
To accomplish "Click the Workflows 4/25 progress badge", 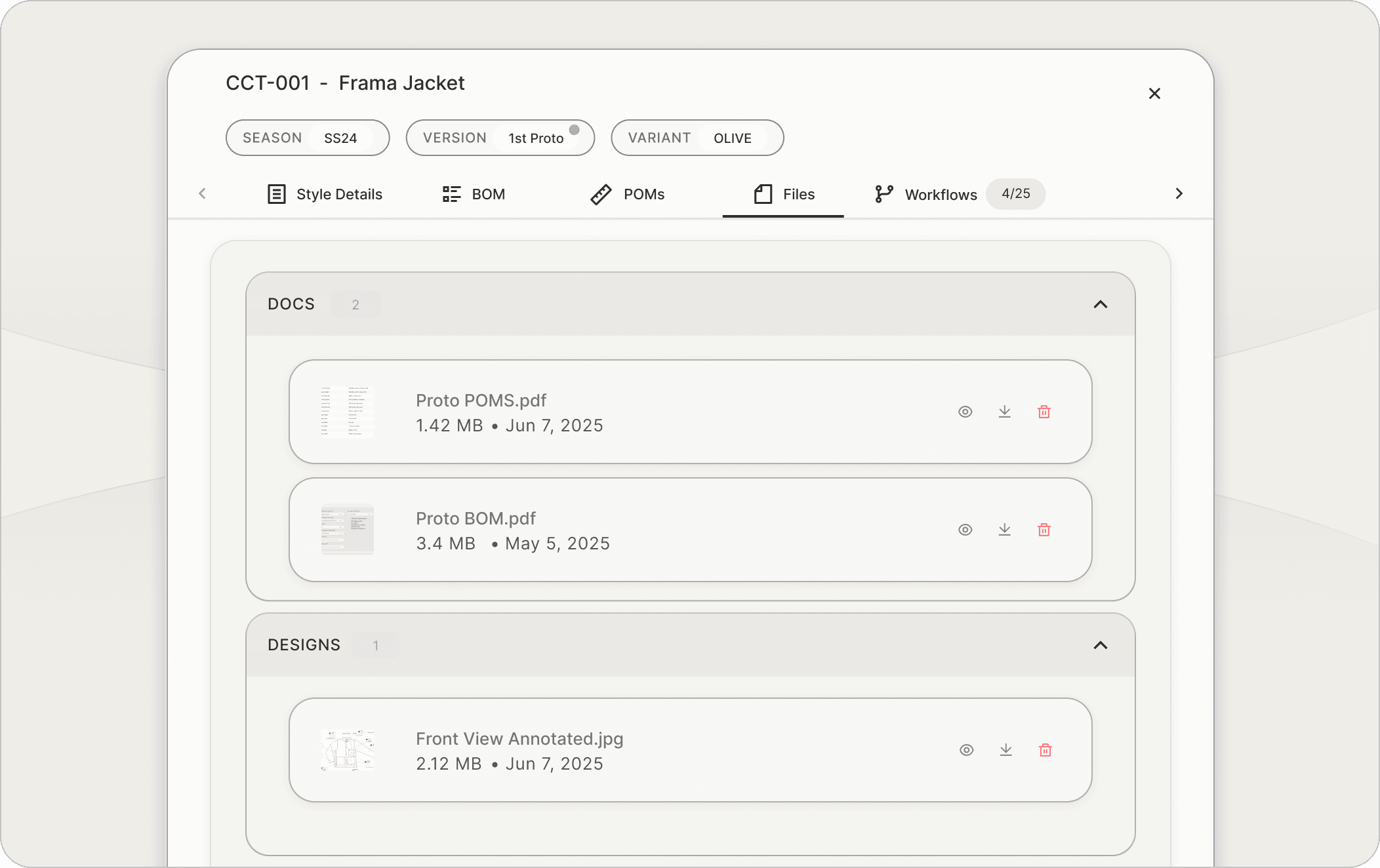I will (x=1015, y=194).
